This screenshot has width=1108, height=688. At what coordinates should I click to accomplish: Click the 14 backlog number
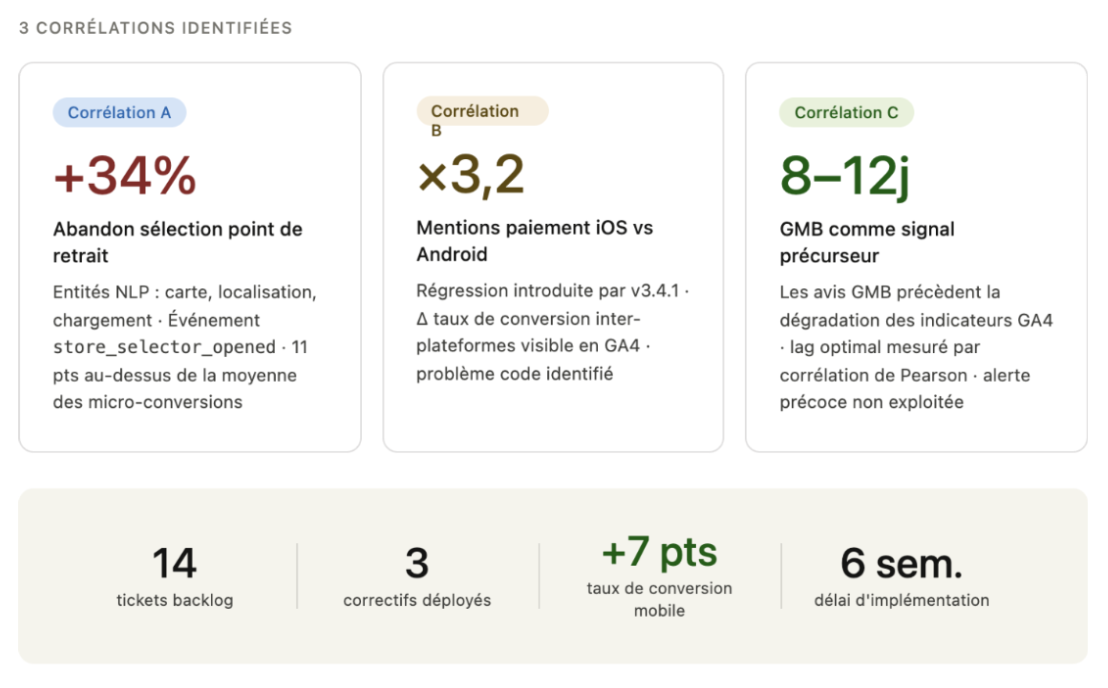tap(174, 564)
